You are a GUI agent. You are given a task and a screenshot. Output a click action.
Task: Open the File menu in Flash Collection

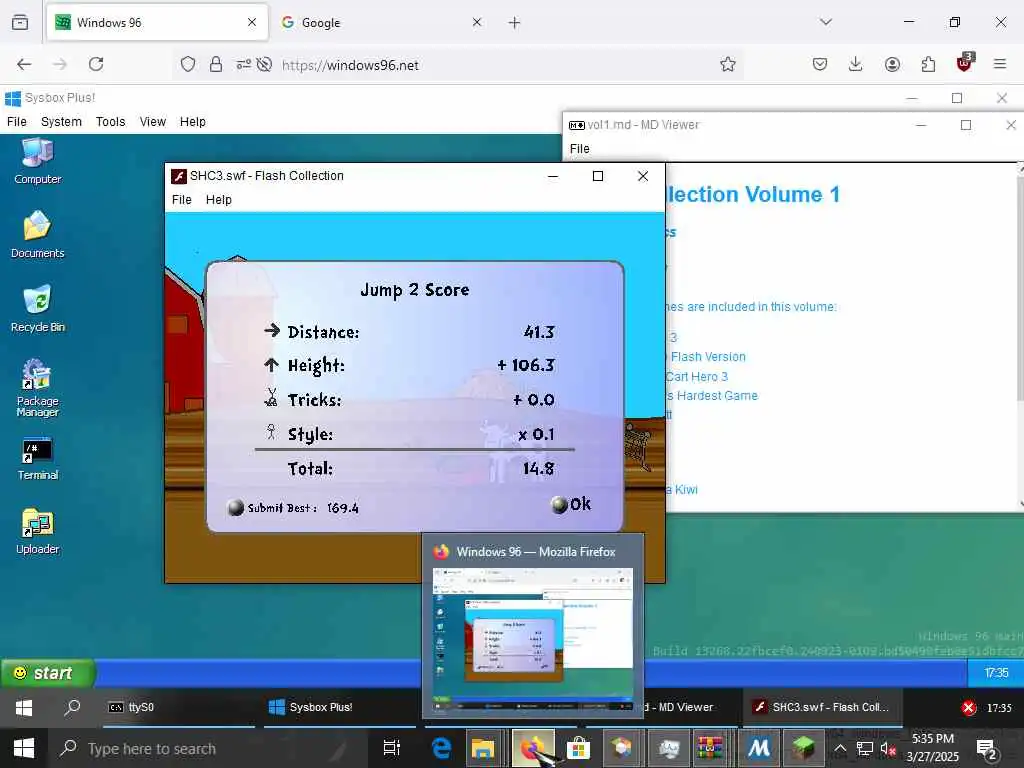tap(182, 200)
